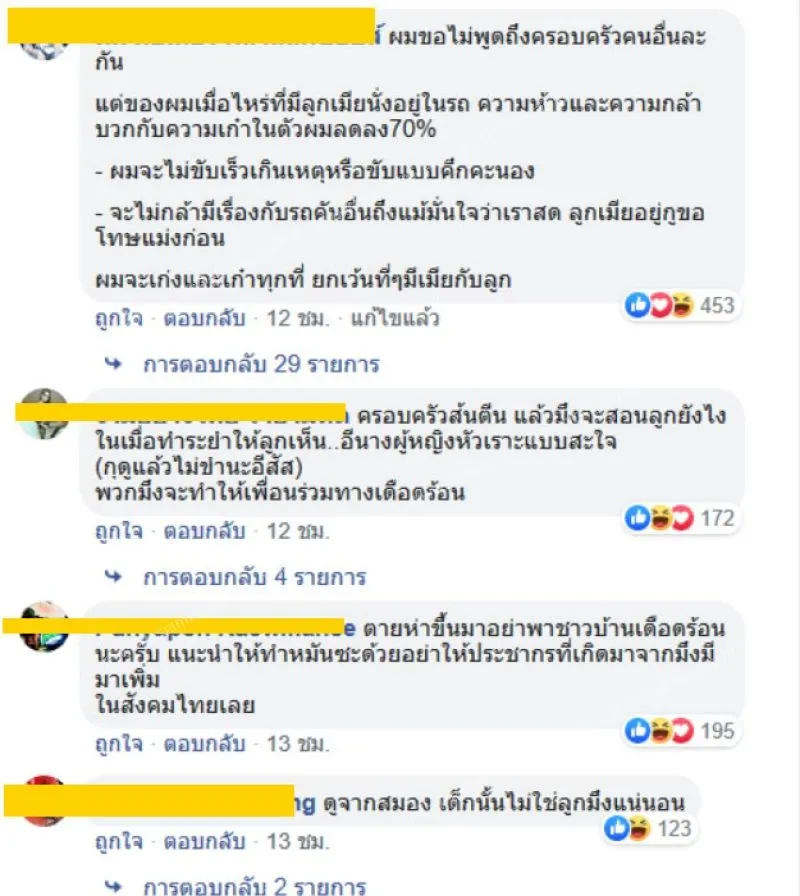
Task: Click the reaction icons beside the 123 count
Action: pos(627,829)
